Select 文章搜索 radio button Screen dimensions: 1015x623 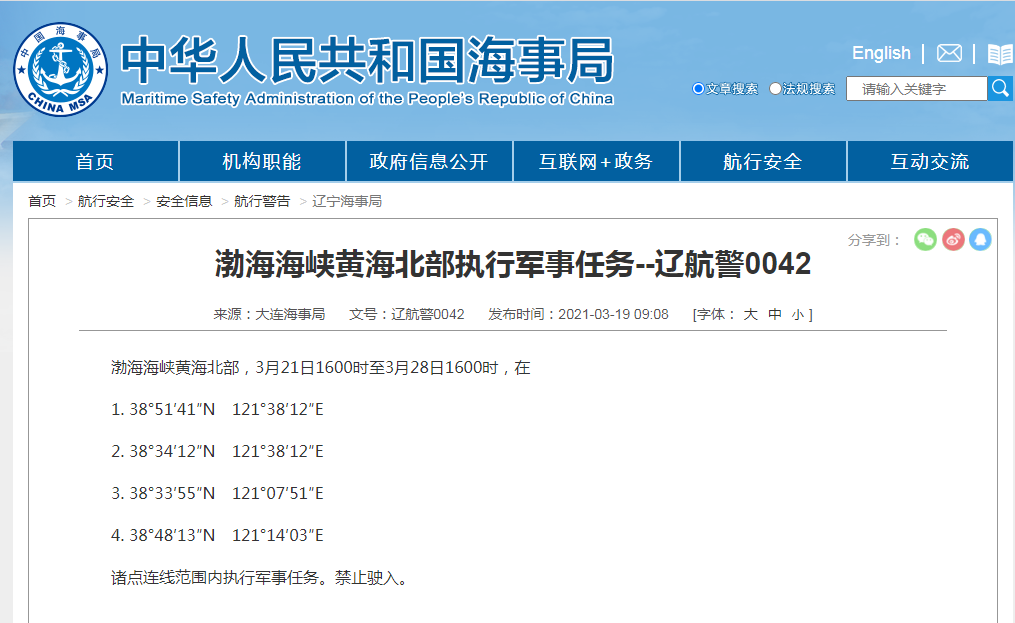click(698, 89)
